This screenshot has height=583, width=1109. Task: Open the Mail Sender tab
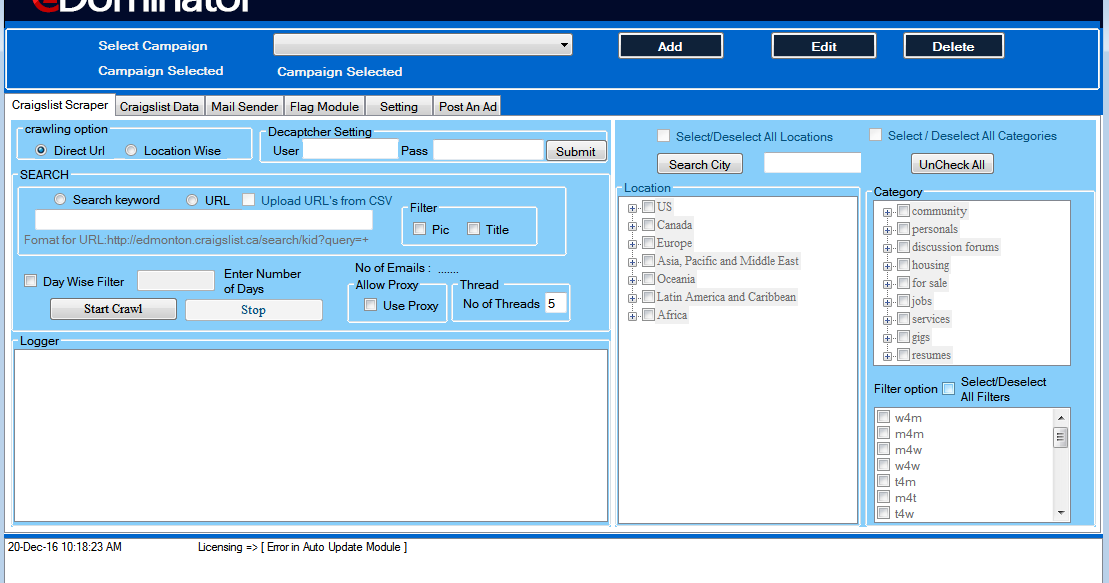[x=244, y=105]
